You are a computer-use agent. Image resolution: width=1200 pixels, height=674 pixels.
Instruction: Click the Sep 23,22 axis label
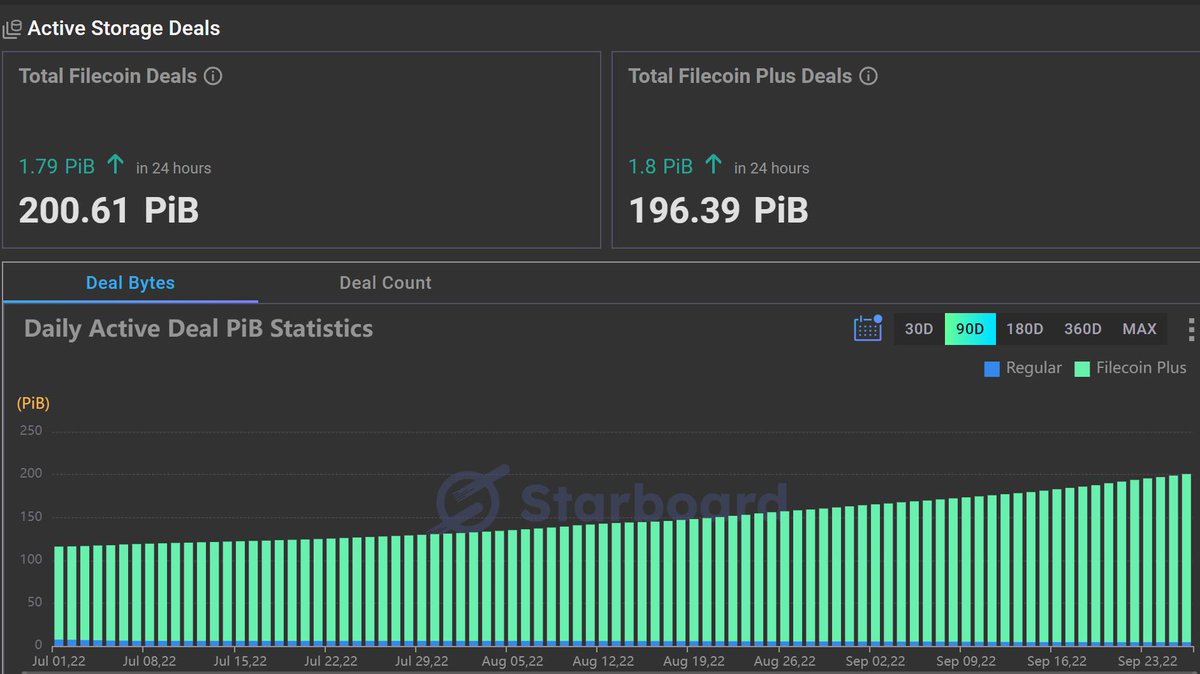coord(1149,661)
